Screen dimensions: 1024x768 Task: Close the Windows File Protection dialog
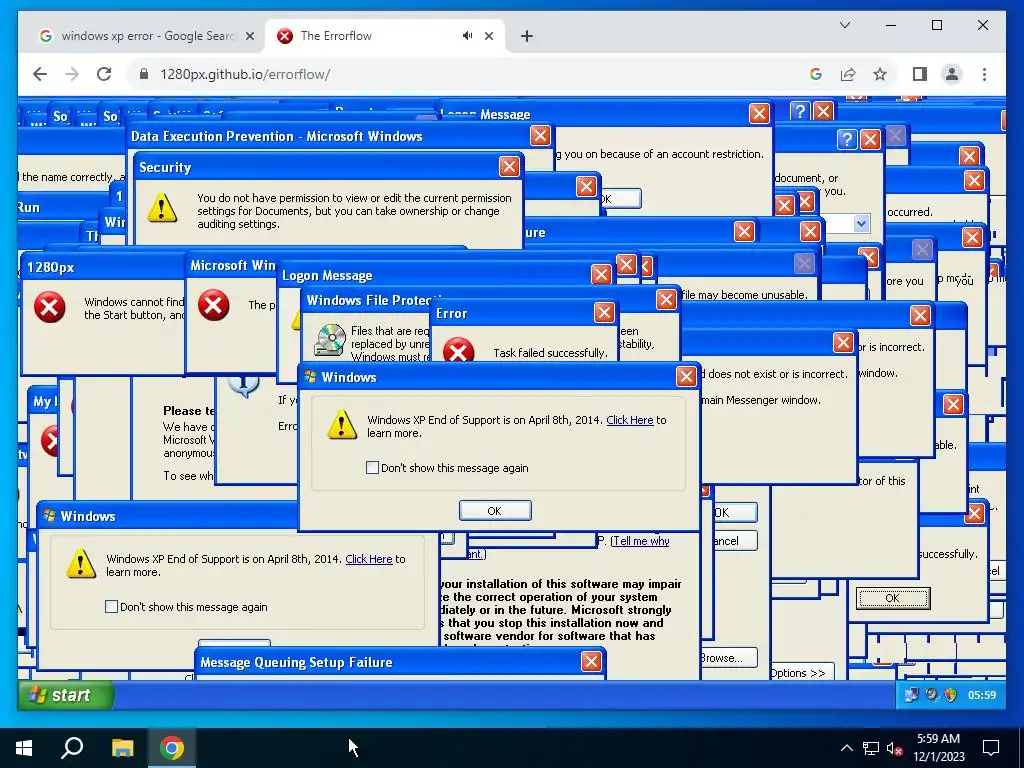(666, 300)
